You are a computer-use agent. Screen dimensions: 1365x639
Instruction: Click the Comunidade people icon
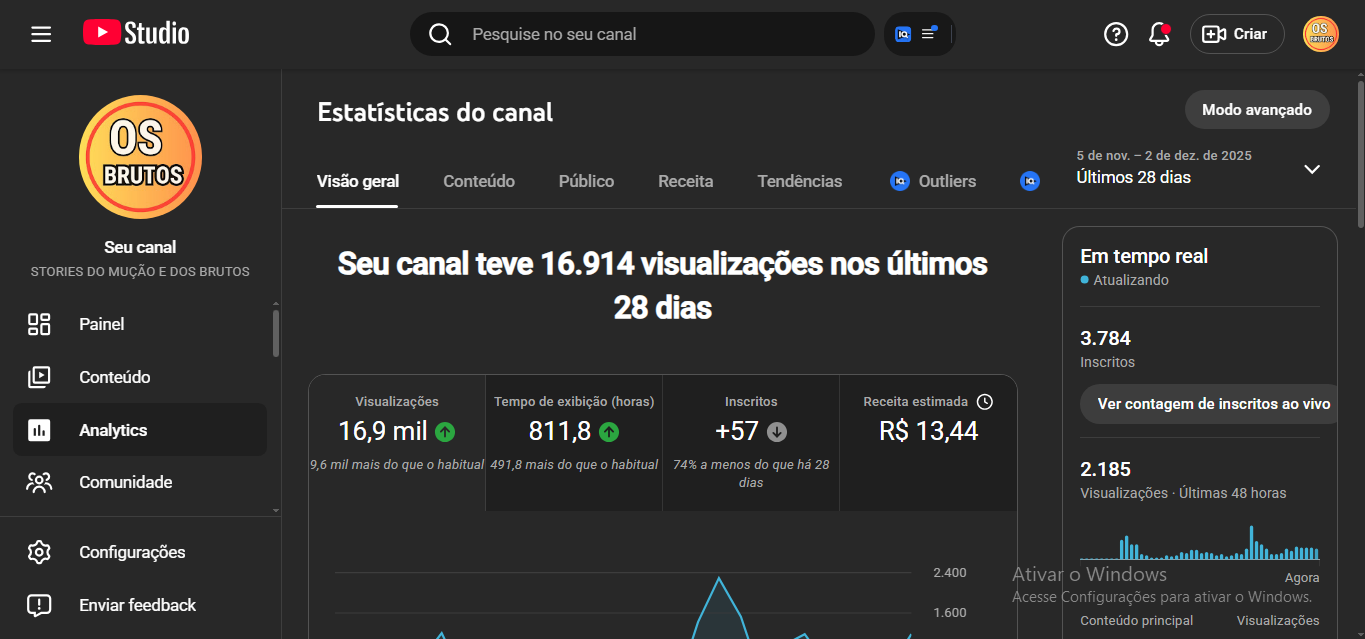point(39,483)
